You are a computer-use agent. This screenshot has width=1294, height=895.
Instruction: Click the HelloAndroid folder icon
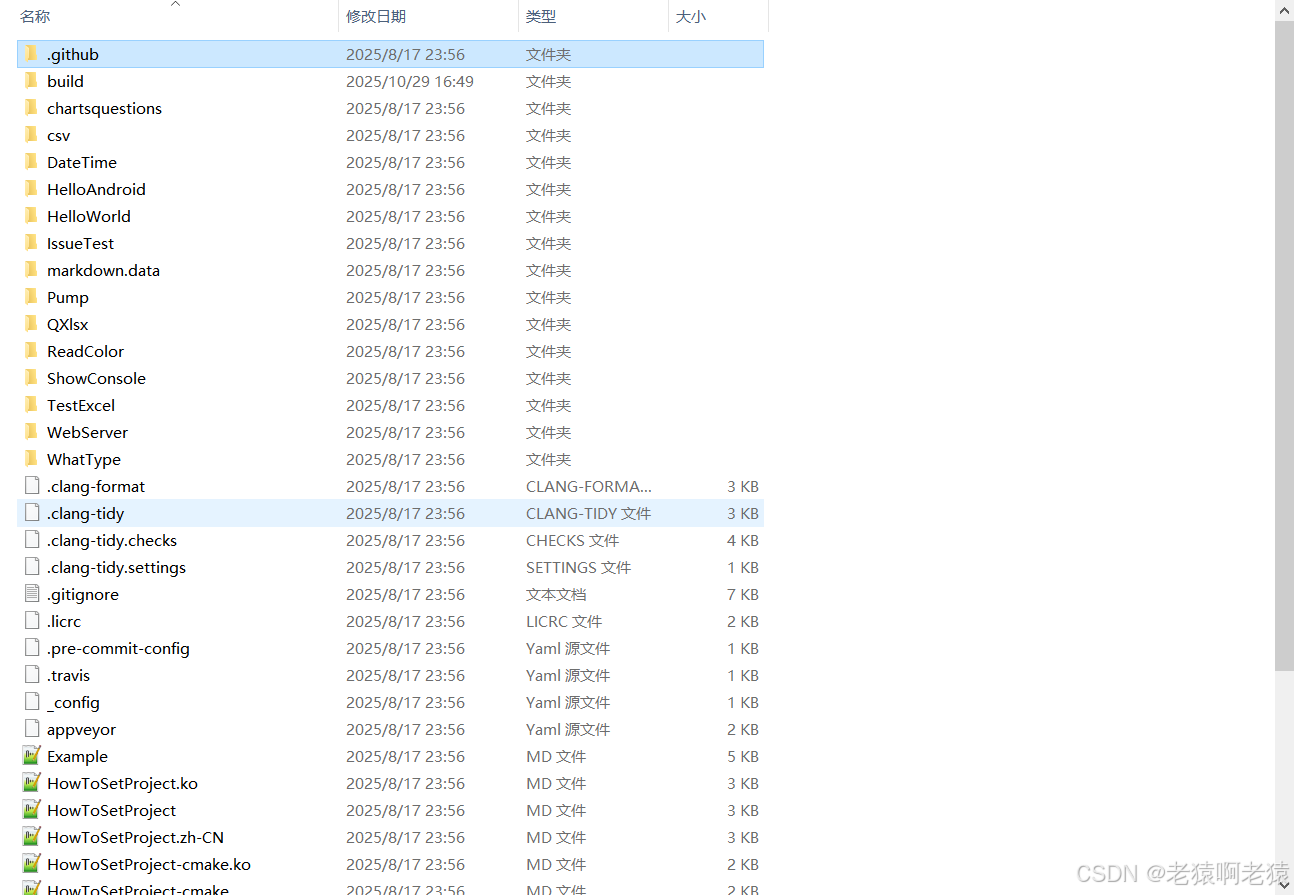[31, 189]
